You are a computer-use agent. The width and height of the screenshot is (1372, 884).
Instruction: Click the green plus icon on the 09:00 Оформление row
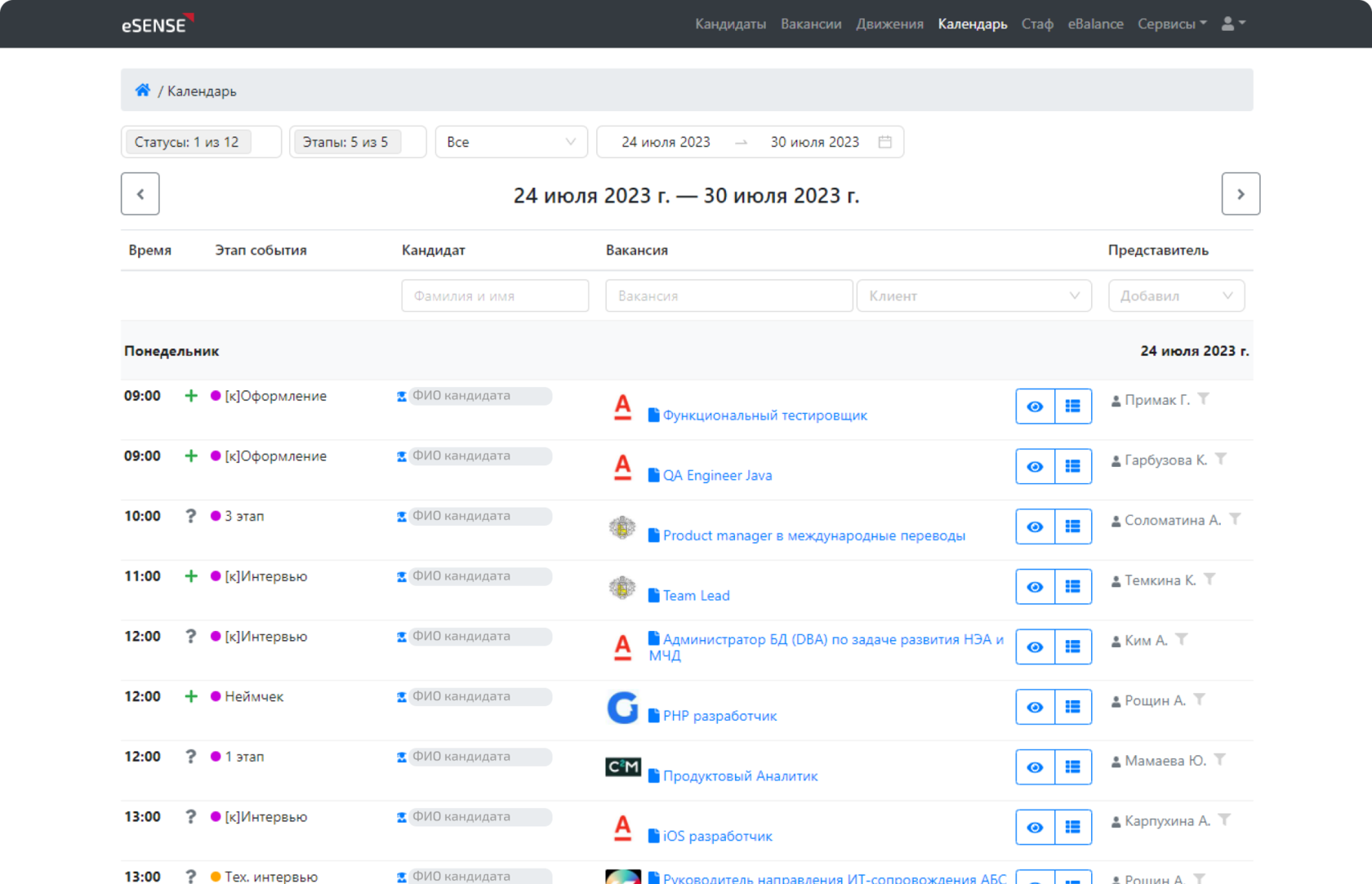190,395
